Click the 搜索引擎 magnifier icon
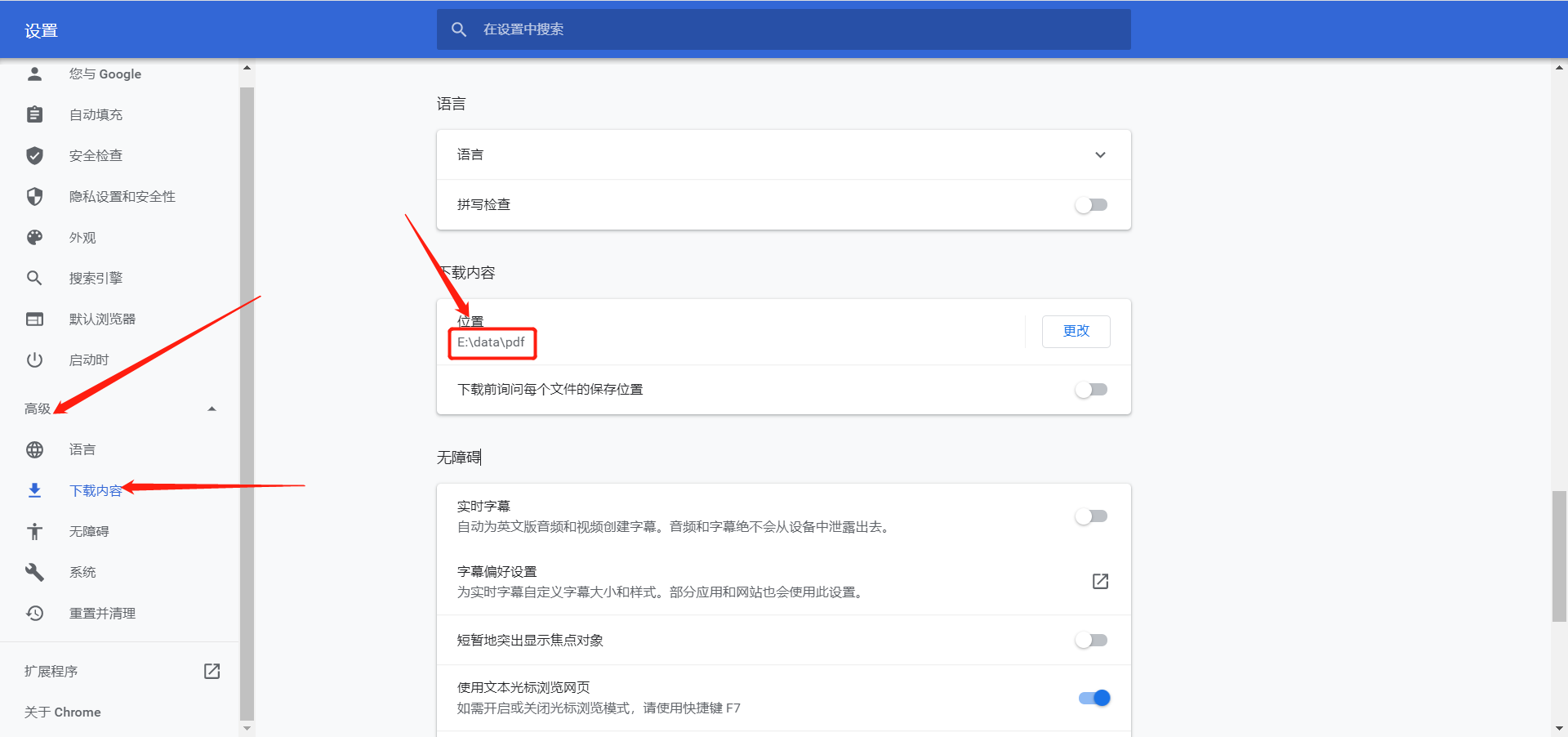Viewport: 1568px width, 737px height. click(x=34, y=278)
